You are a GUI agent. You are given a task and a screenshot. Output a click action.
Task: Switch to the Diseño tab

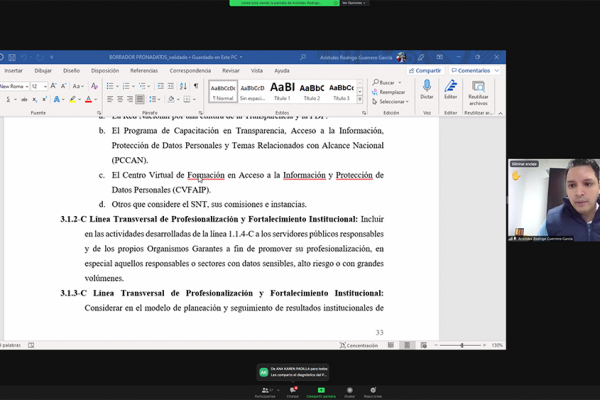click(x=72, y=71)
